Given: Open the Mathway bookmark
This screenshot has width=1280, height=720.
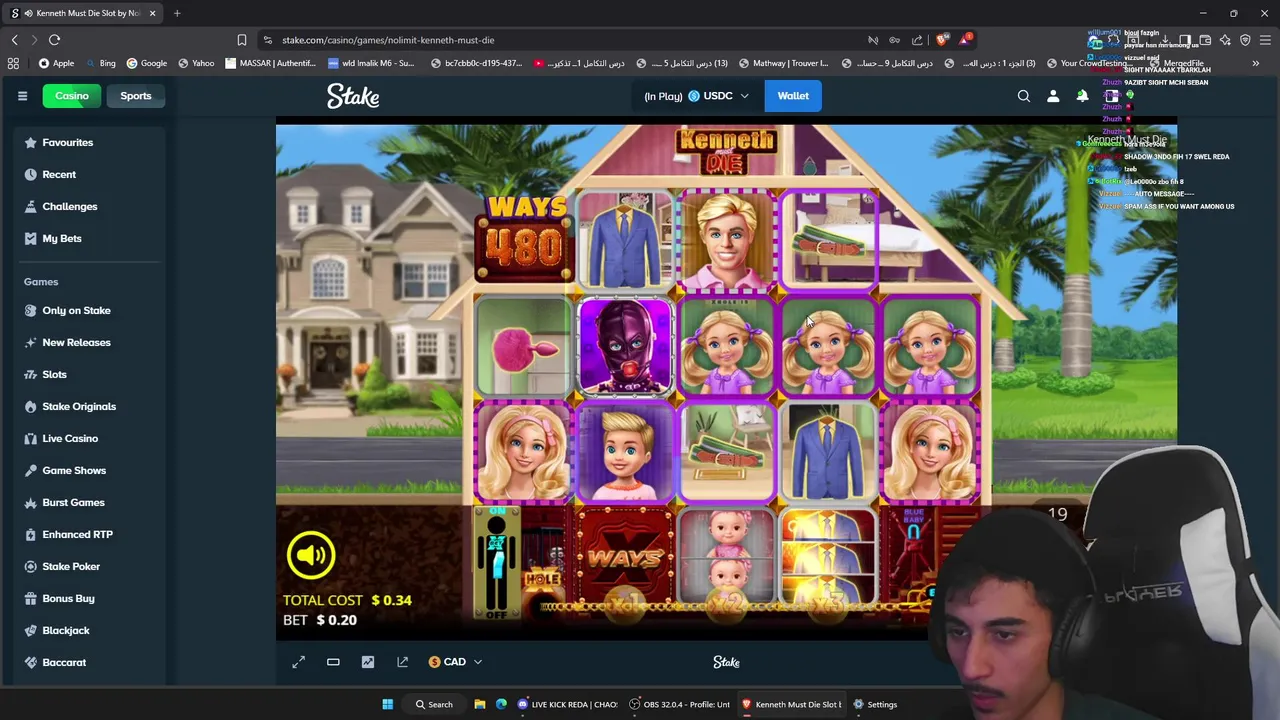Looking at the screenshot, I should [782, 63].
